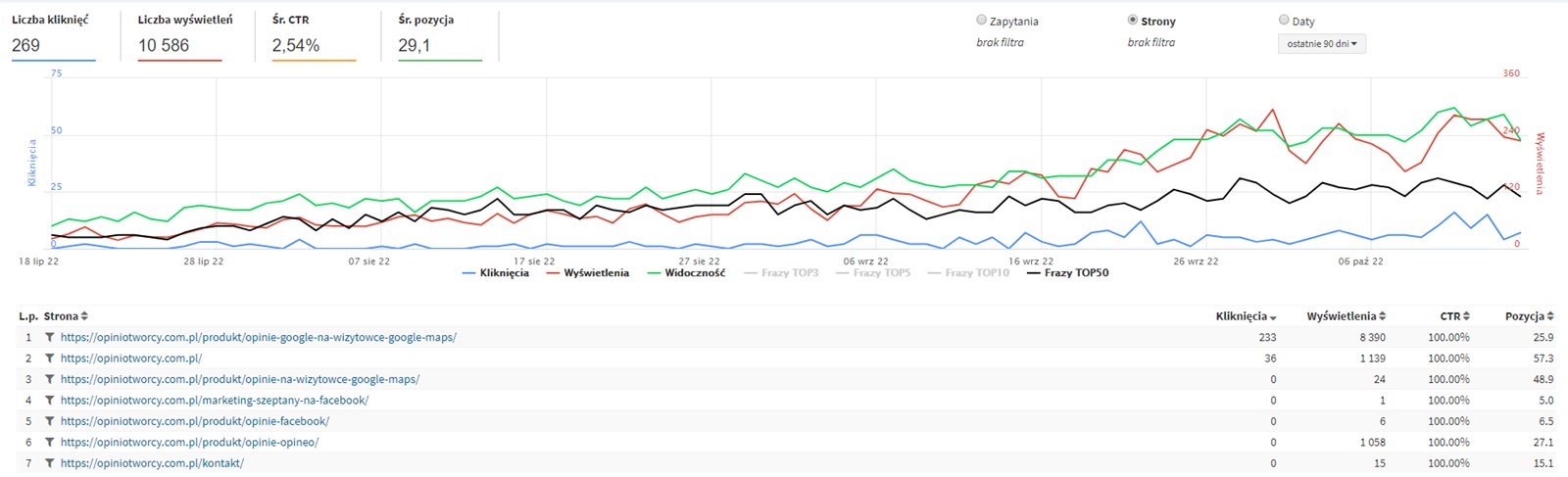This screenshot has width=1568, height=477.
Task: Open the opiniotworcy.com.pl/kontakt/ link
Action: point(152,463)
